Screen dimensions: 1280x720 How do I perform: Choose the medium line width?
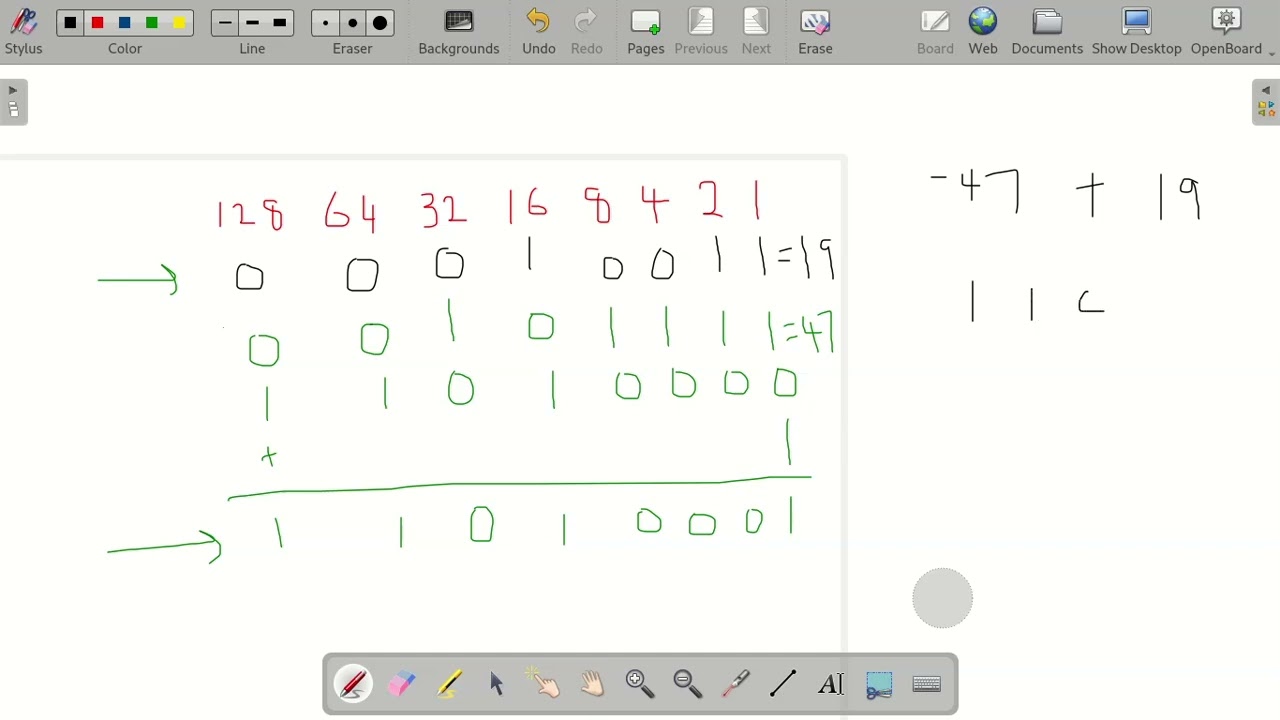tap(252, 23)
